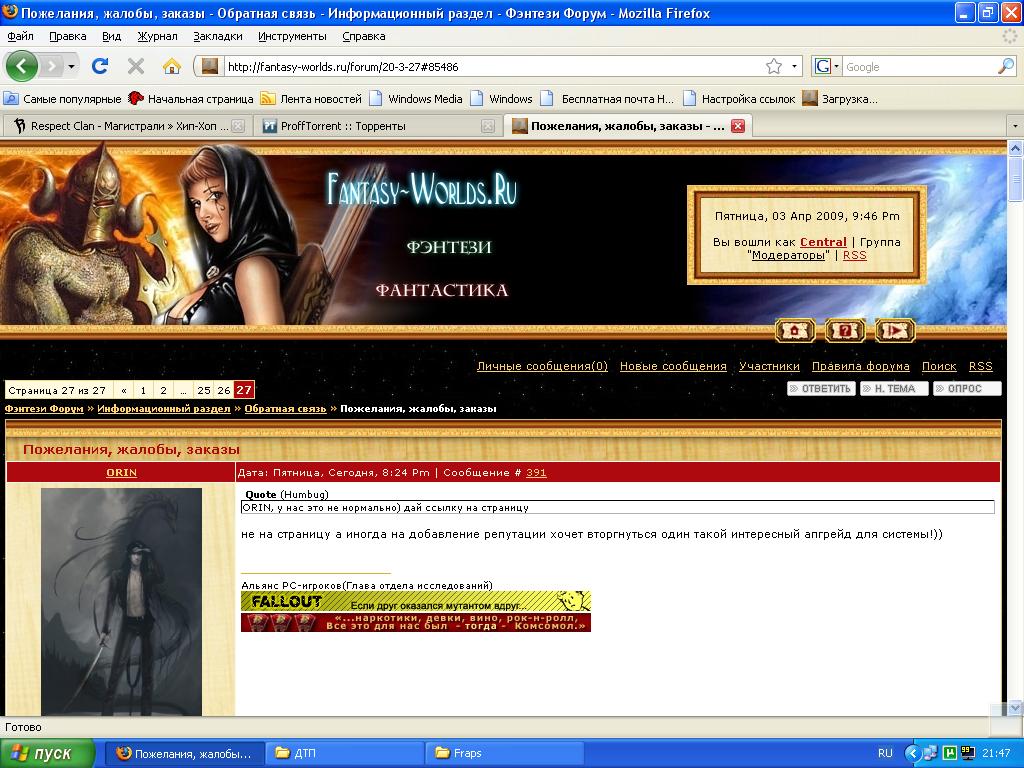The image size is (1024, 768).
Task: Click the site favicon in address bar
Action: point(210,66)
